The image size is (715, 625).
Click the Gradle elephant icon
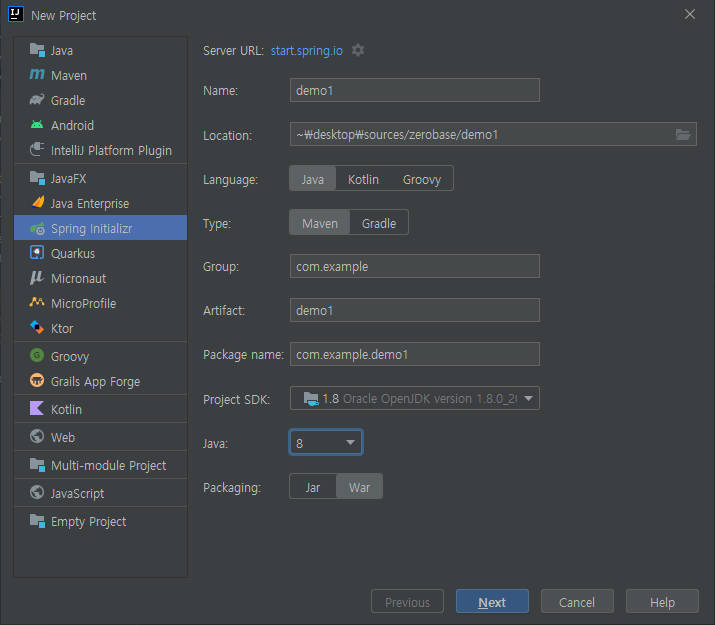coord(37,100)
